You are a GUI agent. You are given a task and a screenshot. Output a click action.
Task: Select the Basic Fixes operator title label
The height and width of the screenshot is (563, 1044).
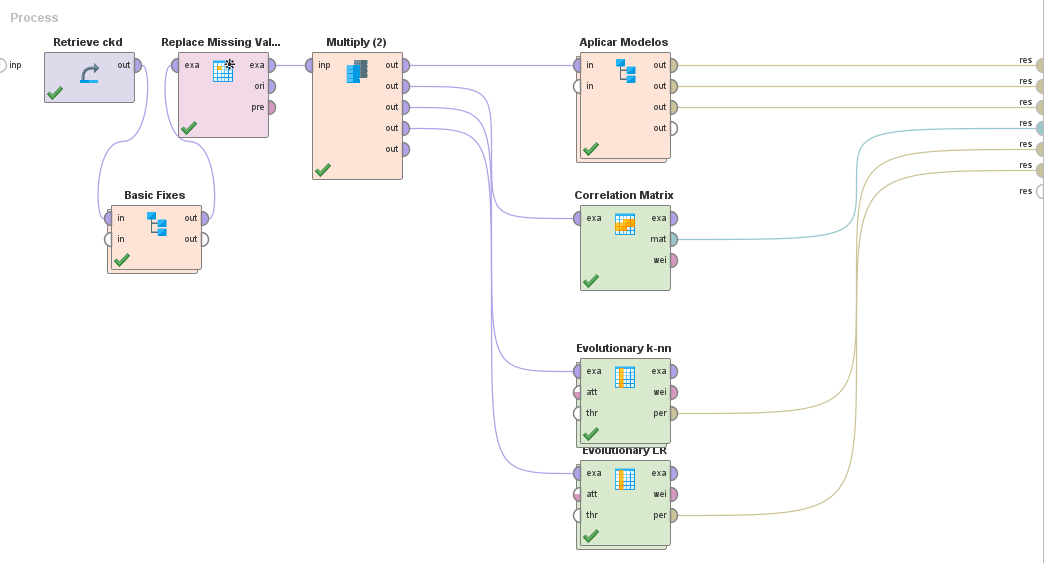coord(155,195)
